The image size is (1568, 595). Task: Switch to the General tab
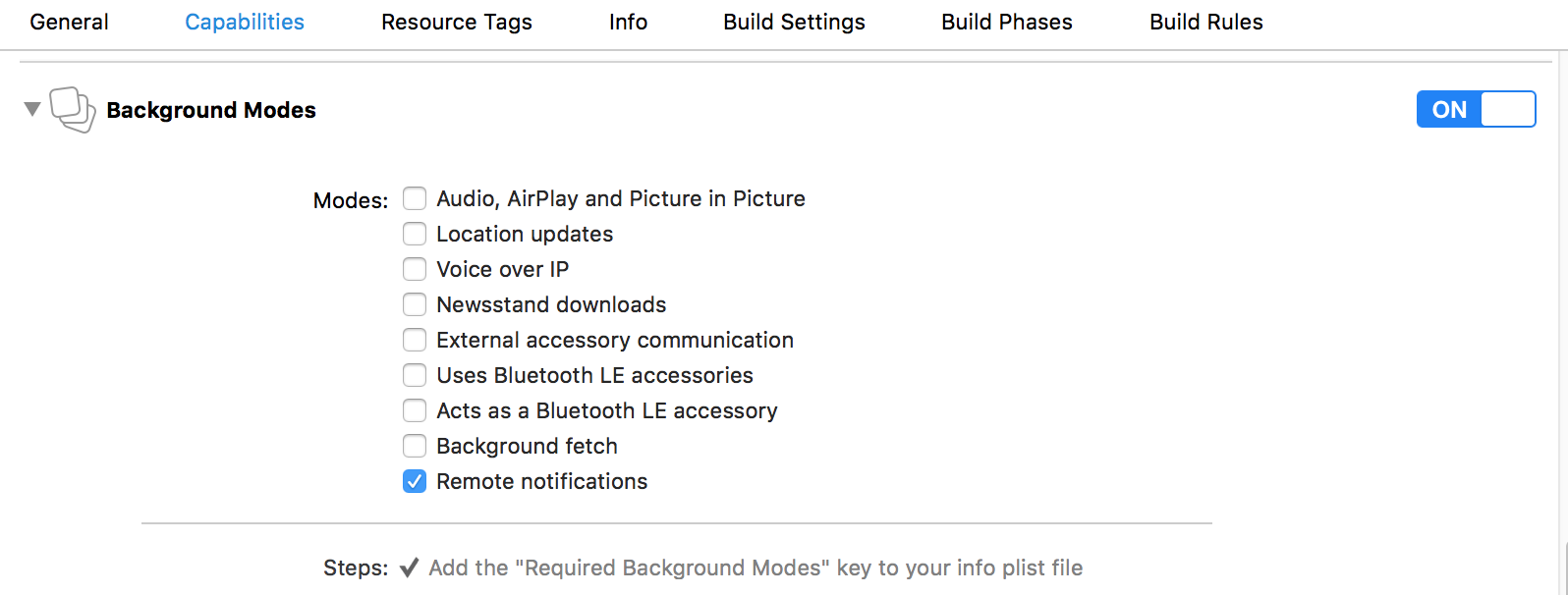coord(69,22)
